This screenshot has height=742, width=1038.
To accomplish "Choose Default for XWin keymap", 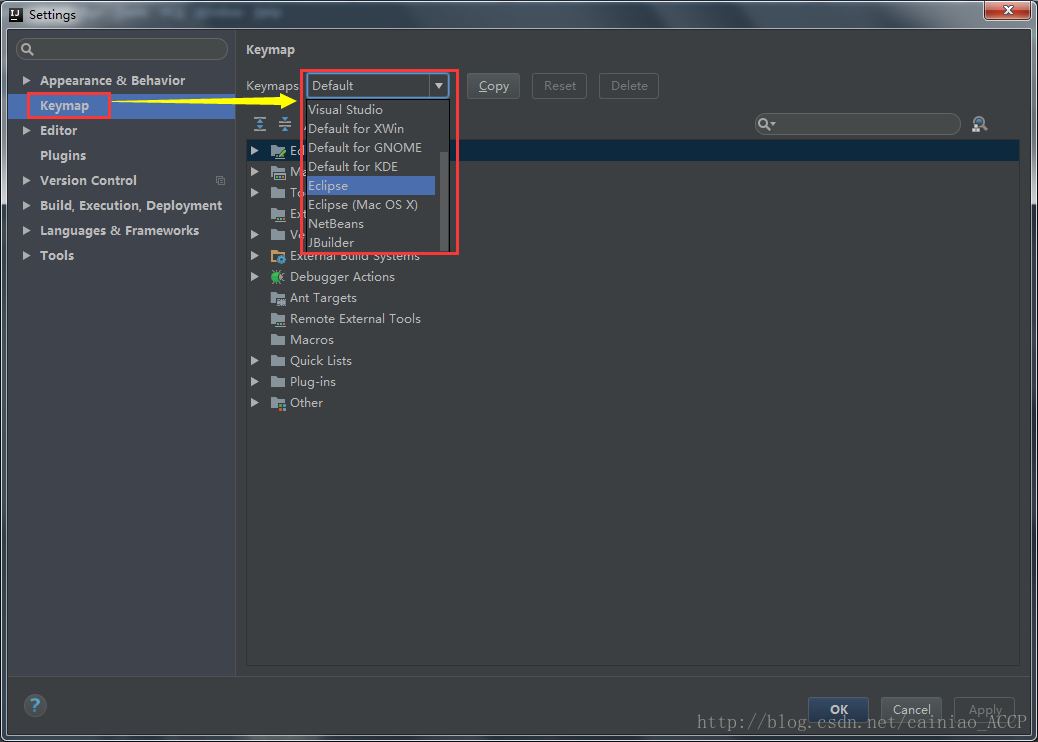I will [x=371, y=128].
